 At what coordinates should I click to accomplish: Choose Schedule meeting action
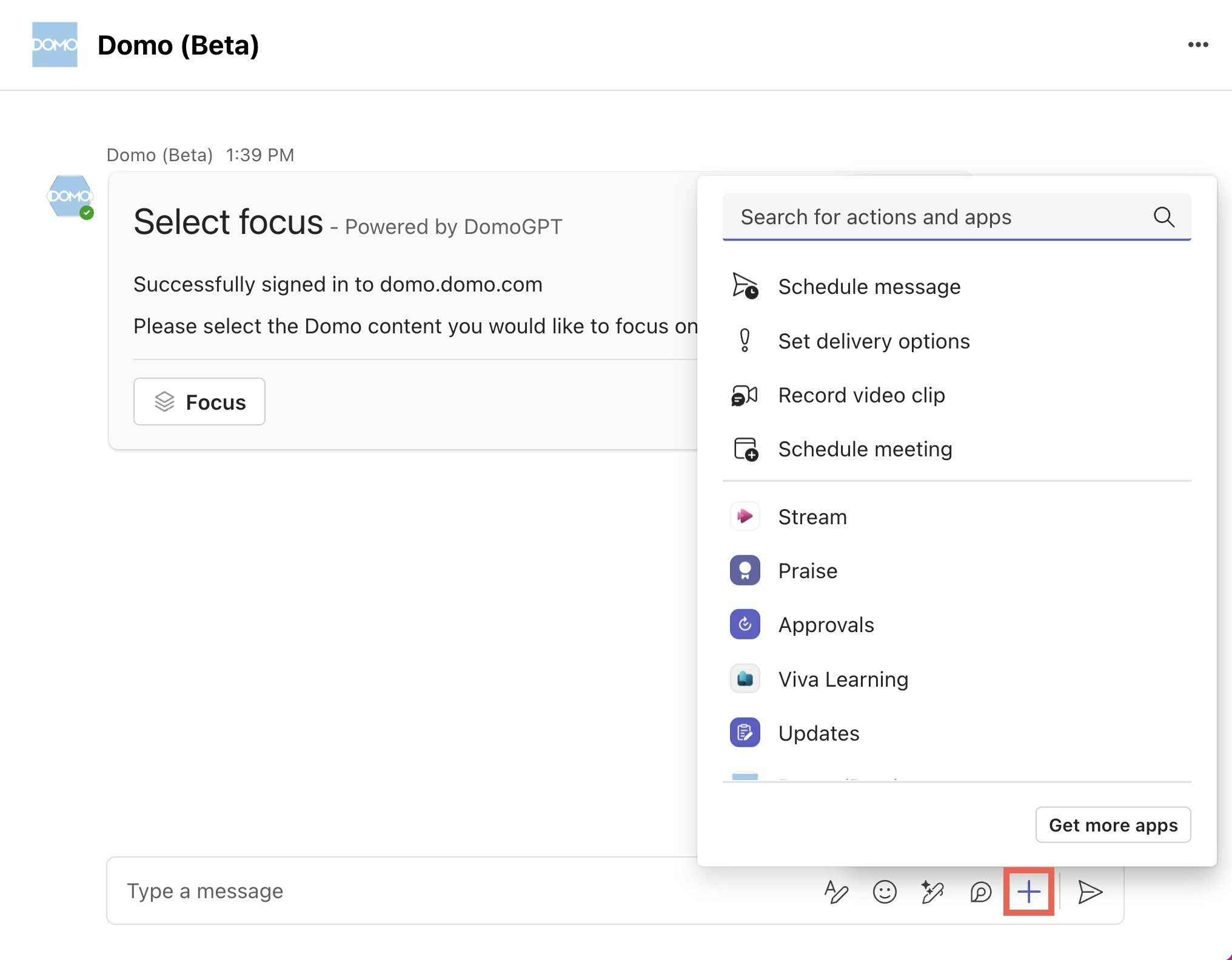click(x=865, y=449)
